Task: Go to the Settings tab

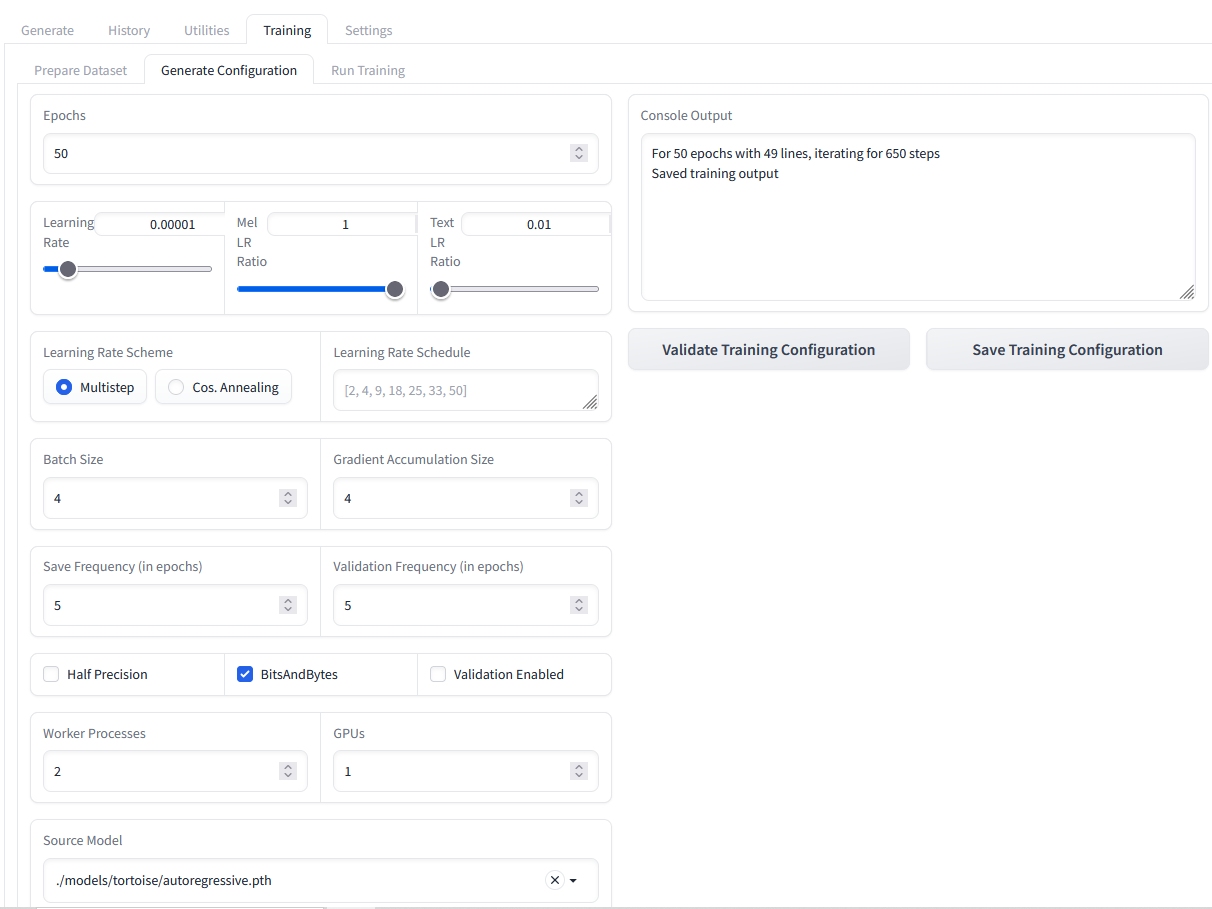Action: 368,30
